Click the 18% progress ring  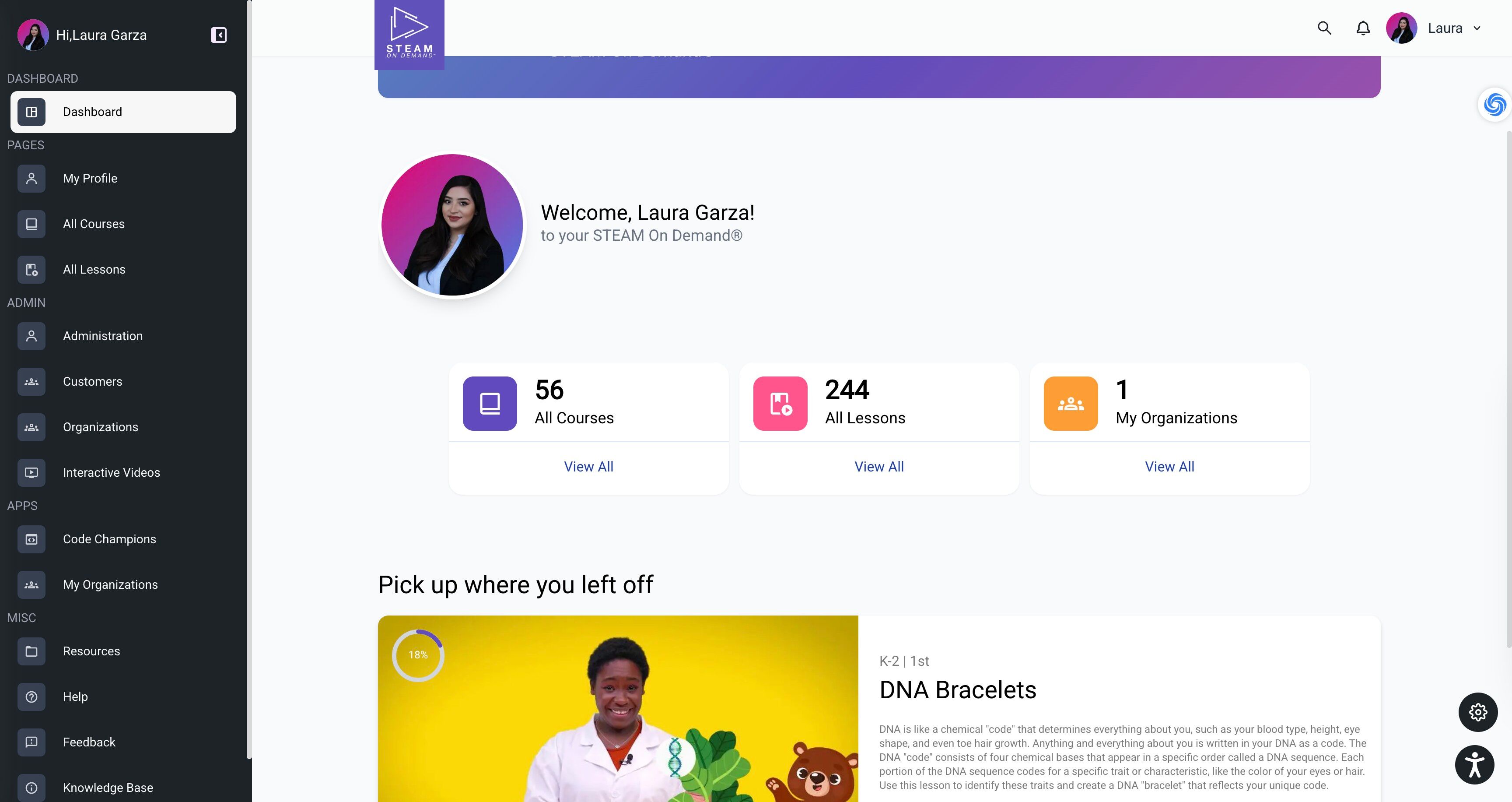click(418, 655)
